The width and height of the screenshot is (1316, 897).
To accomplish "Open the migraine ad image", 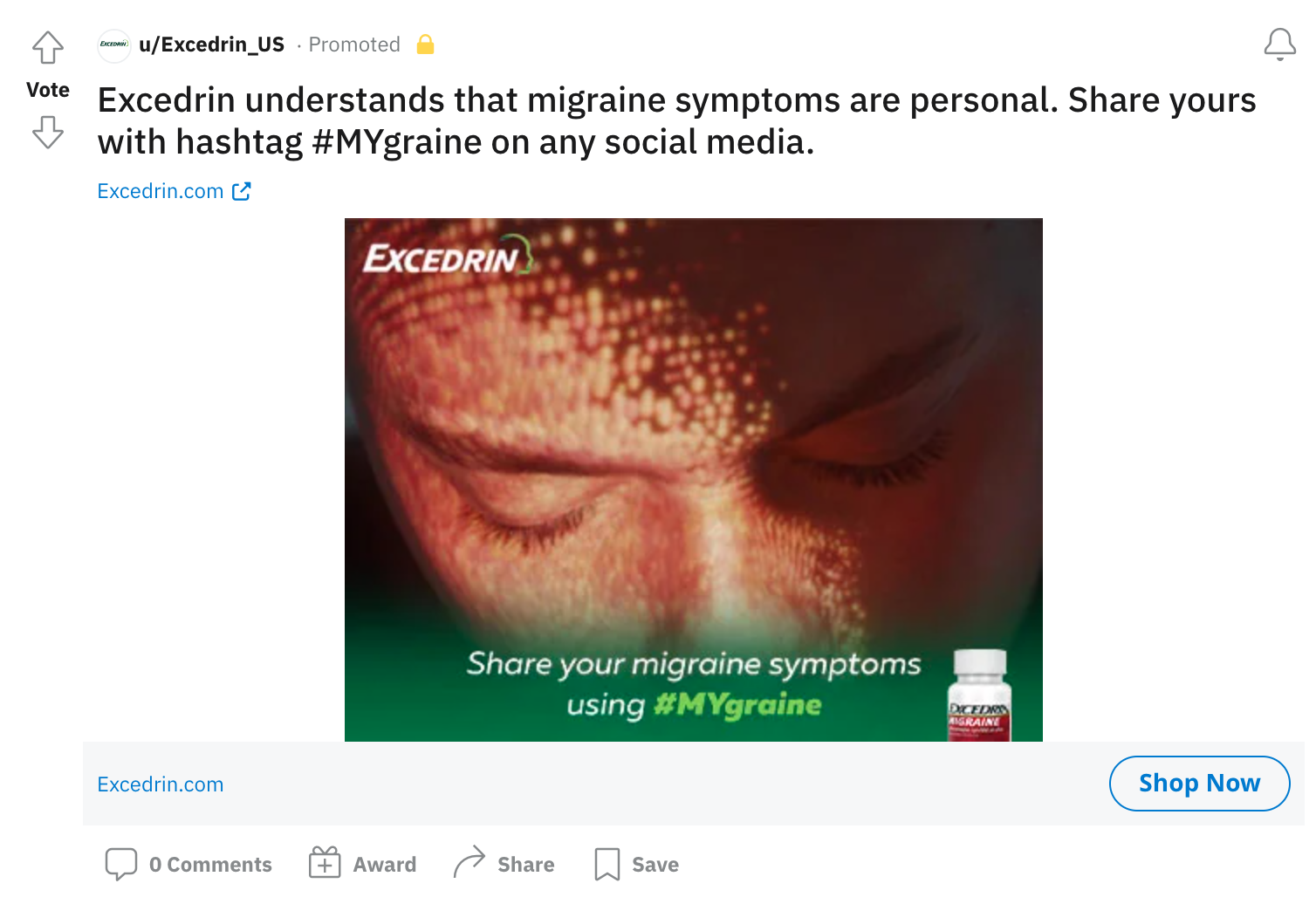I will tap(694, 480).
